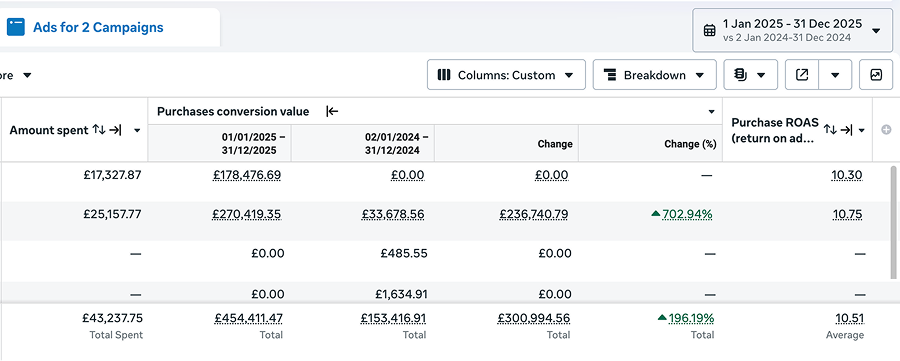Click the 01/01/2025 – 31/12/2025 column header

point(220,143)
